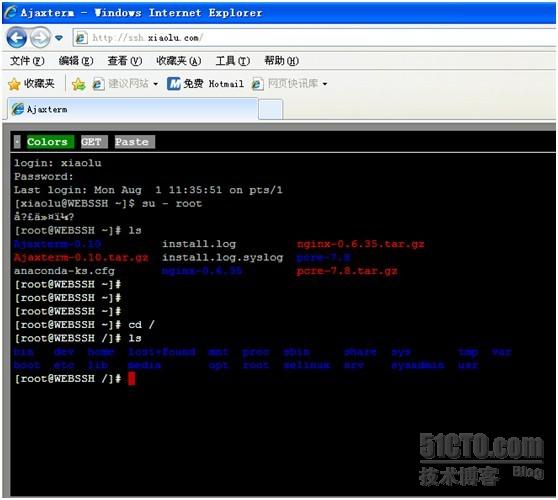The height and width of the screenshot is (500, 558).
Task: Click the small gray status indicator before Colors
Action: [x=17, y=142]
